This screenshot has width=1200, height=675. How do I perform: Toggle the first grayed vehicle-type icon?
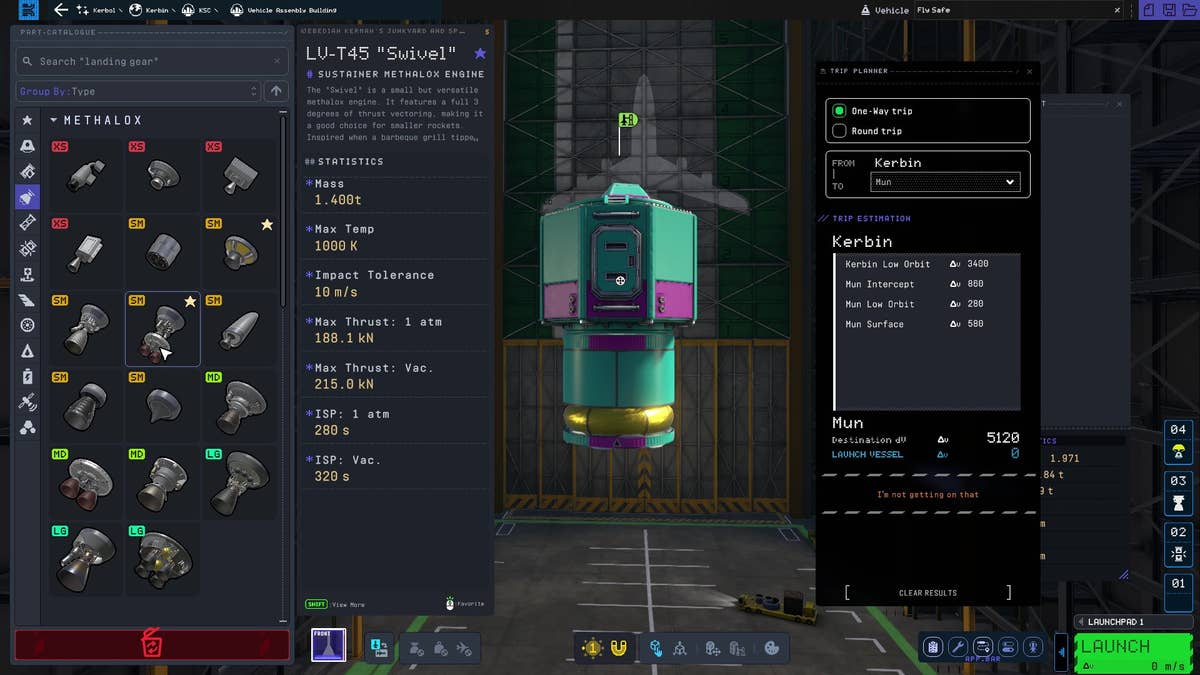417,649
